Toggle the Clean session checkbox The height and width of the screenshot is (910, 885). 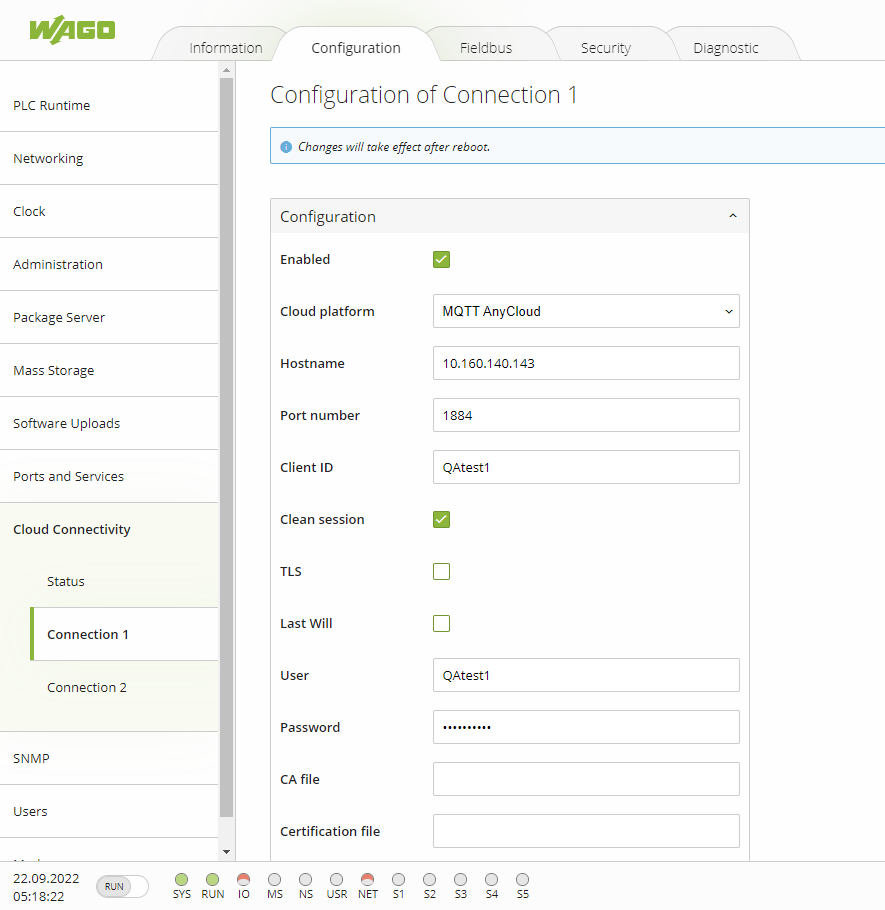point(441,520)
